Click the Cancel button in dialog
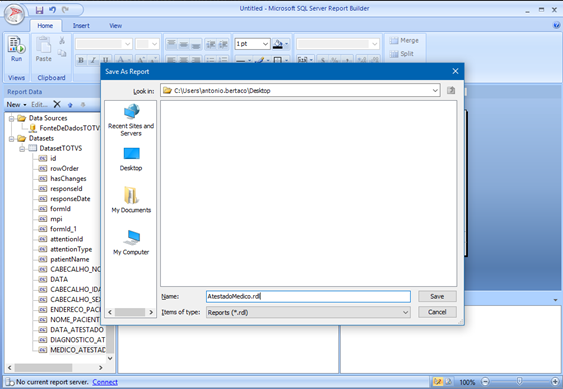Screen dimensions: 563x389 click(x=437, y=312)
